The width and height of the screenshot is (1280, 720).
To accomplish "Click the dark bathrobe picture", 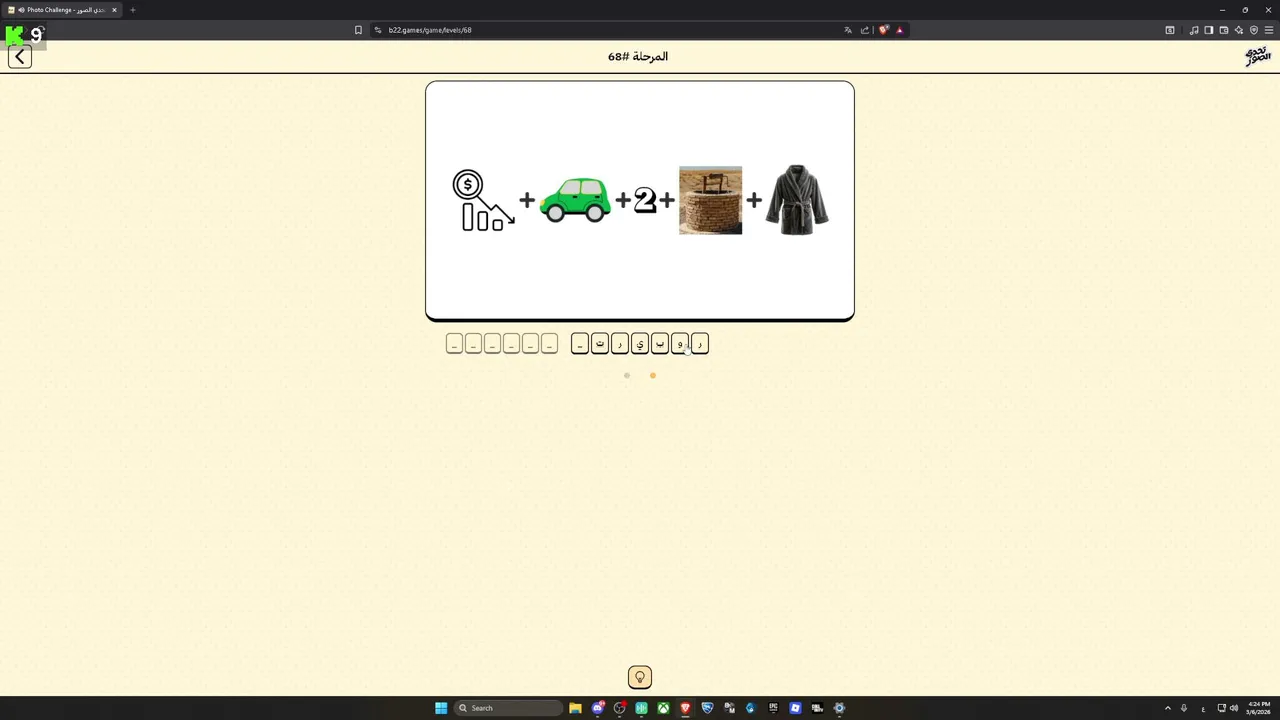I will point(797,200).
